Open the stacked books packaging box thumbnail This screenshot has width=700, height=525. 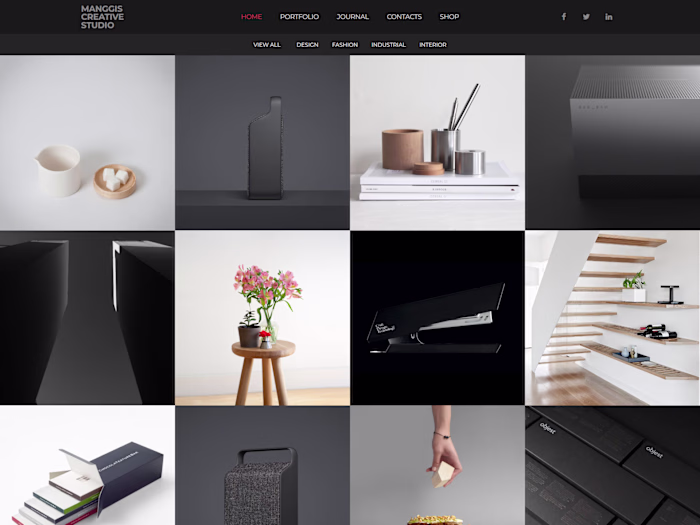tap(87, 465)
